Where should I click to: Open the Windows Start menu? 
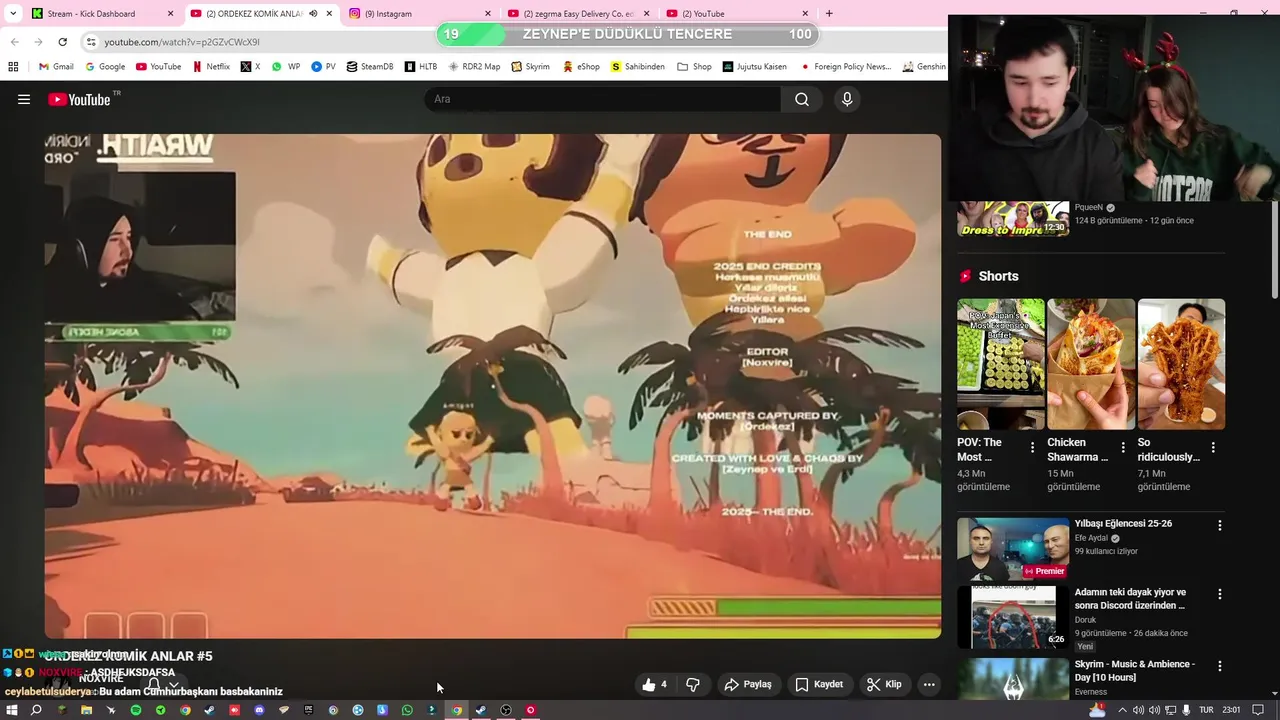click(x=12, y=710)
